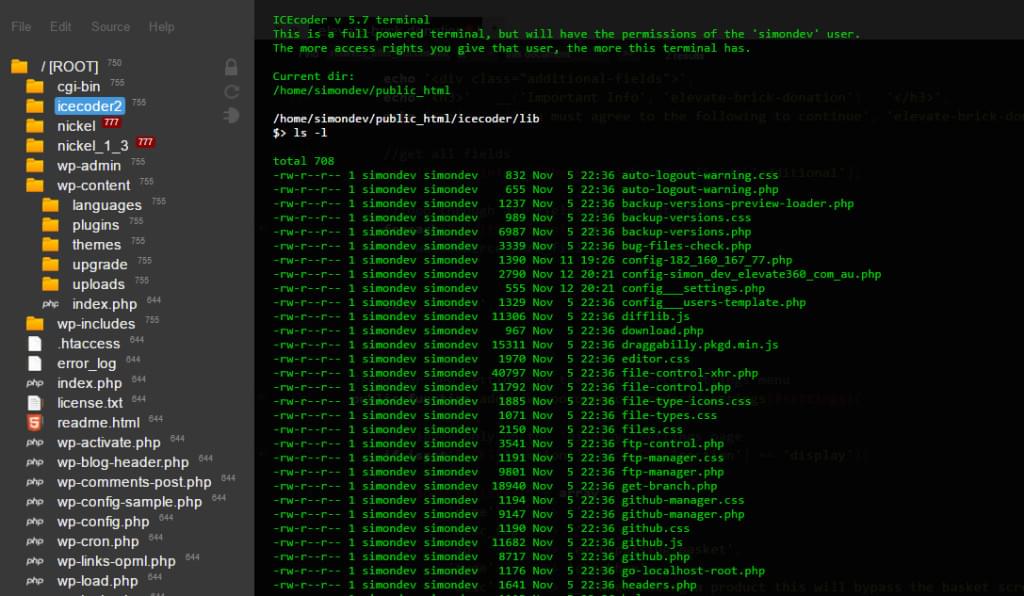The image size is (1024, 596).
Task: Click the blank file icon beside .htaccess
Action: pos(35,343)
